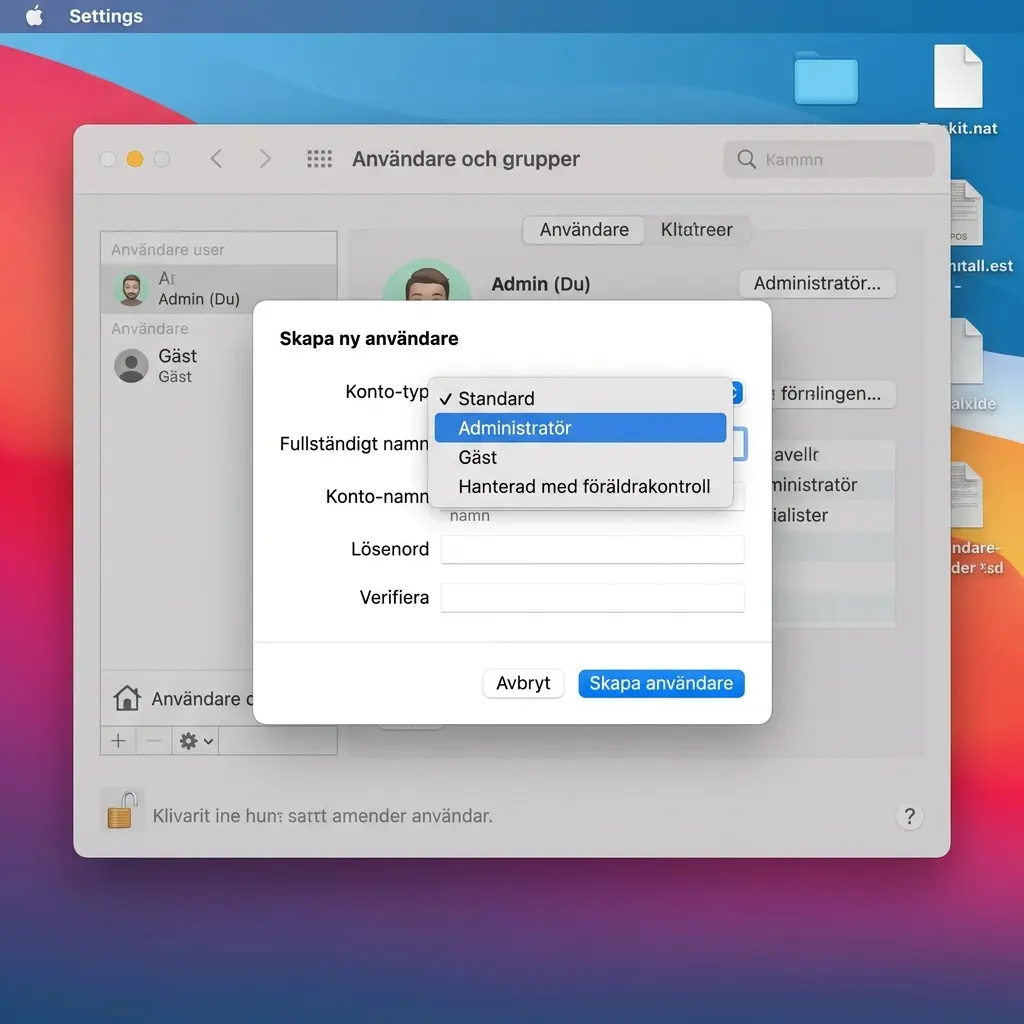Remove user with the minus button

tap(154, 741)
